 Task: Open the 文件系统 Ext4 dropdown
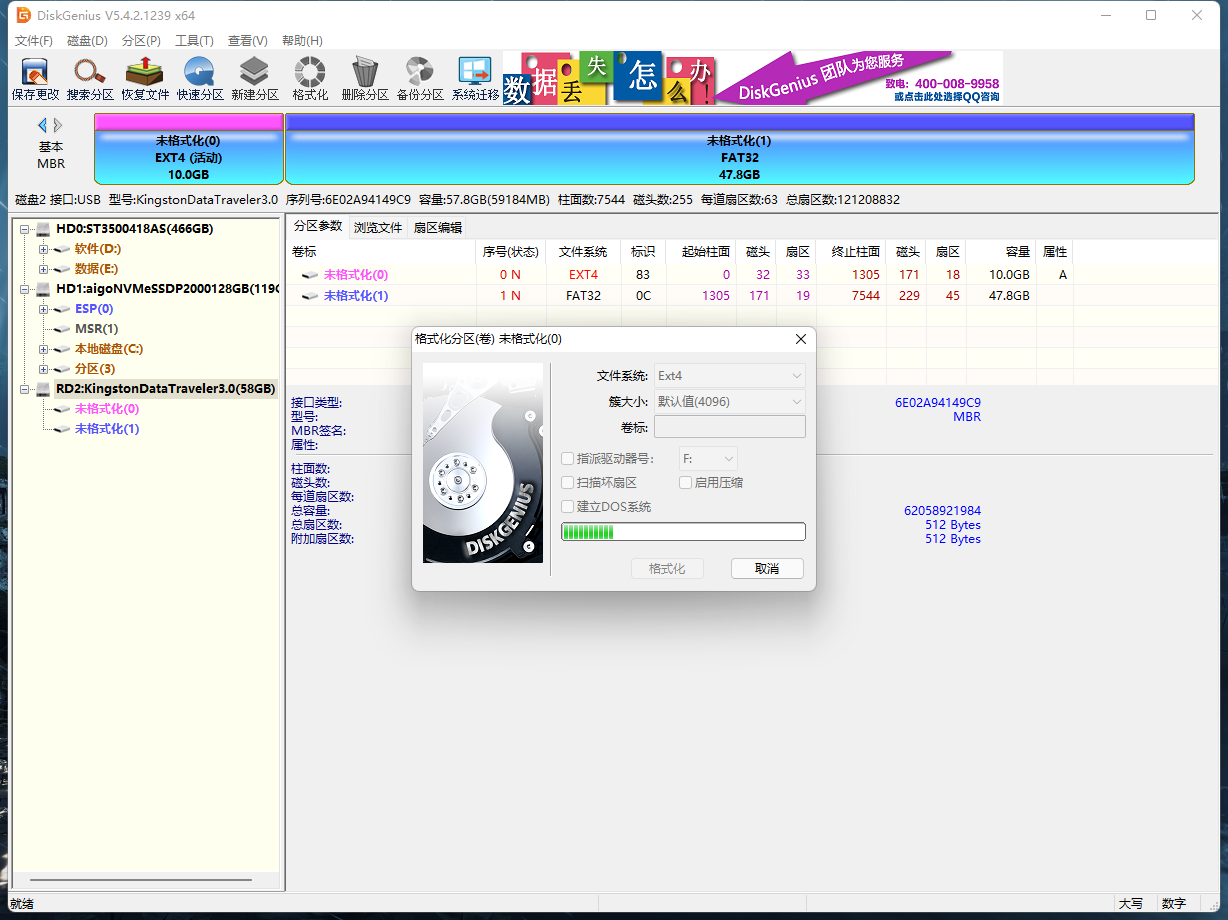(729, 376)
